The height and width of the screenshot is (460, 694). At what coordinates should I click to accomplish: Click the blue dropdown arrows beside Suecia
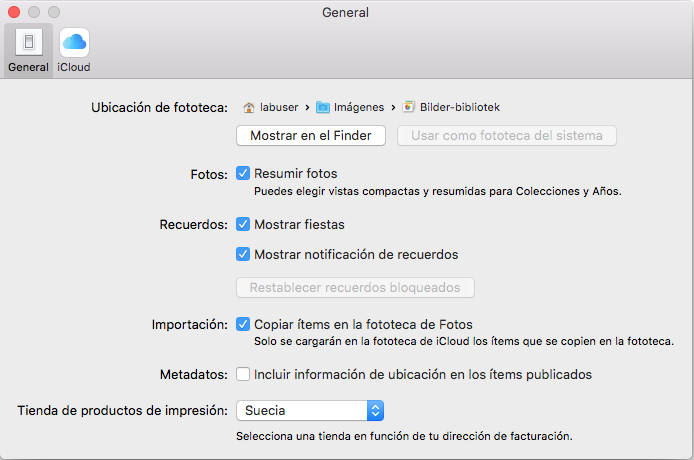pyautogui.click(x=375, y=410)
